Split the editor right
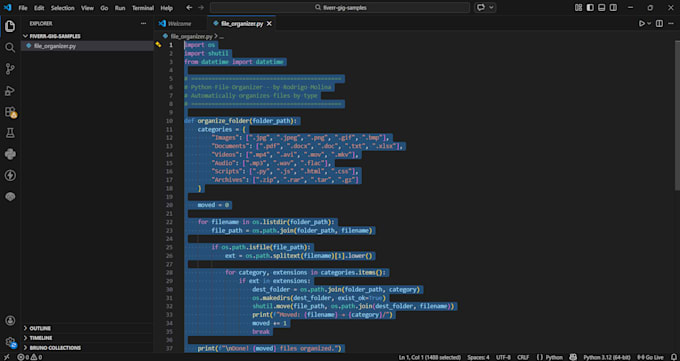 click(x=659, y=23)
